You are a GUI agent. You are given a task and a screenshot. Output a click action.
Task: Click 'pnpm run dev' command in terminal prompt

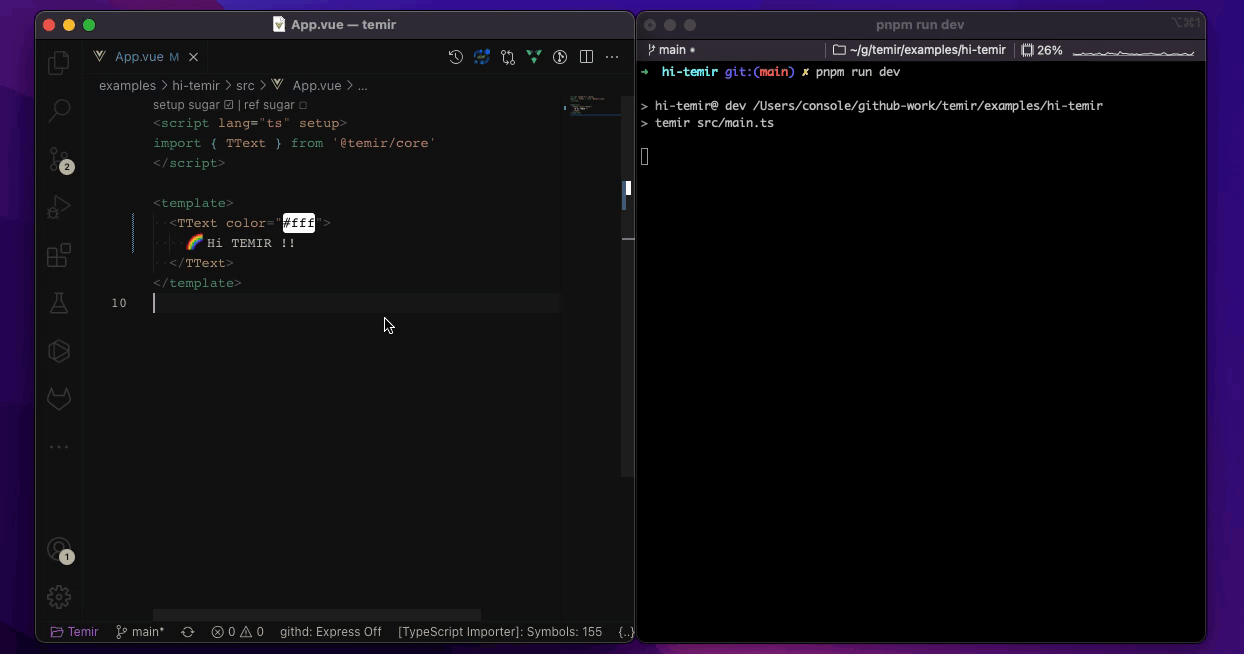(x=858, y=72)
